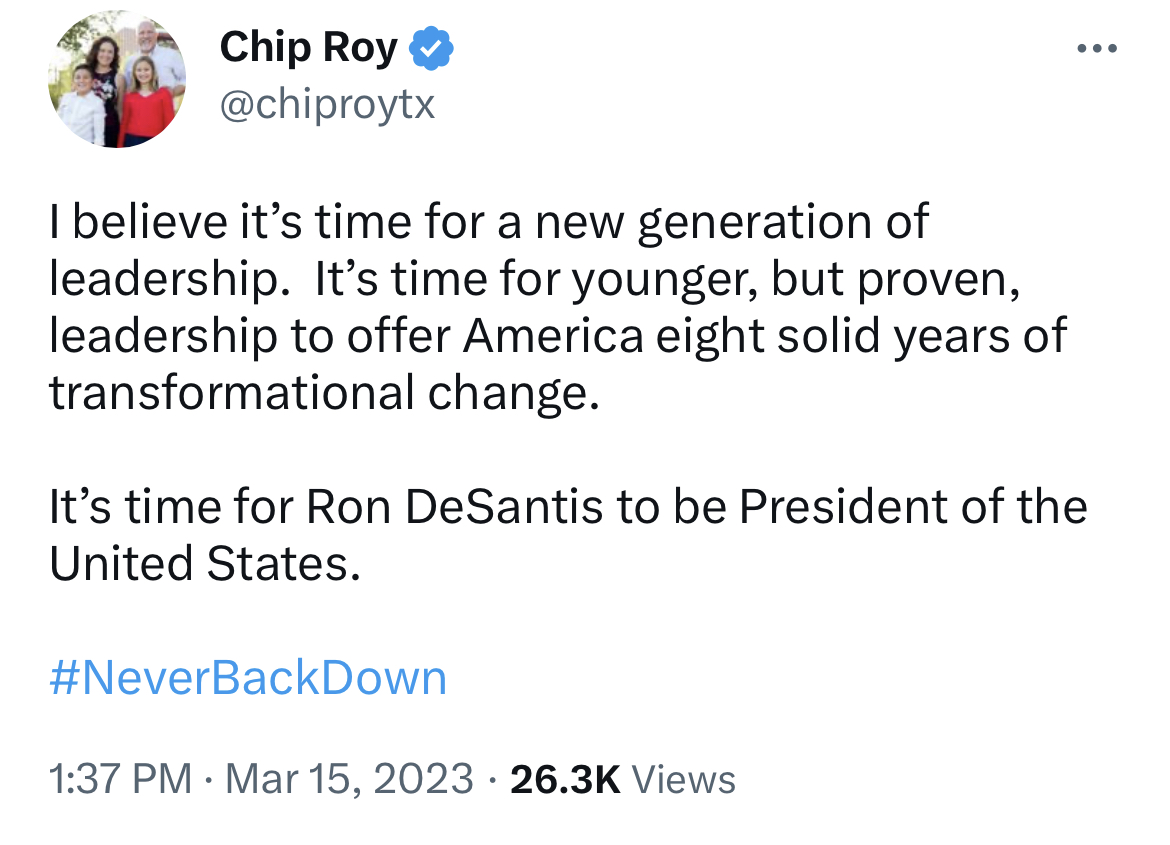This screenshot has width=1170, height=845.
Task: Click the name Ron DeSantis in tweet
Action: coord(454,507)
